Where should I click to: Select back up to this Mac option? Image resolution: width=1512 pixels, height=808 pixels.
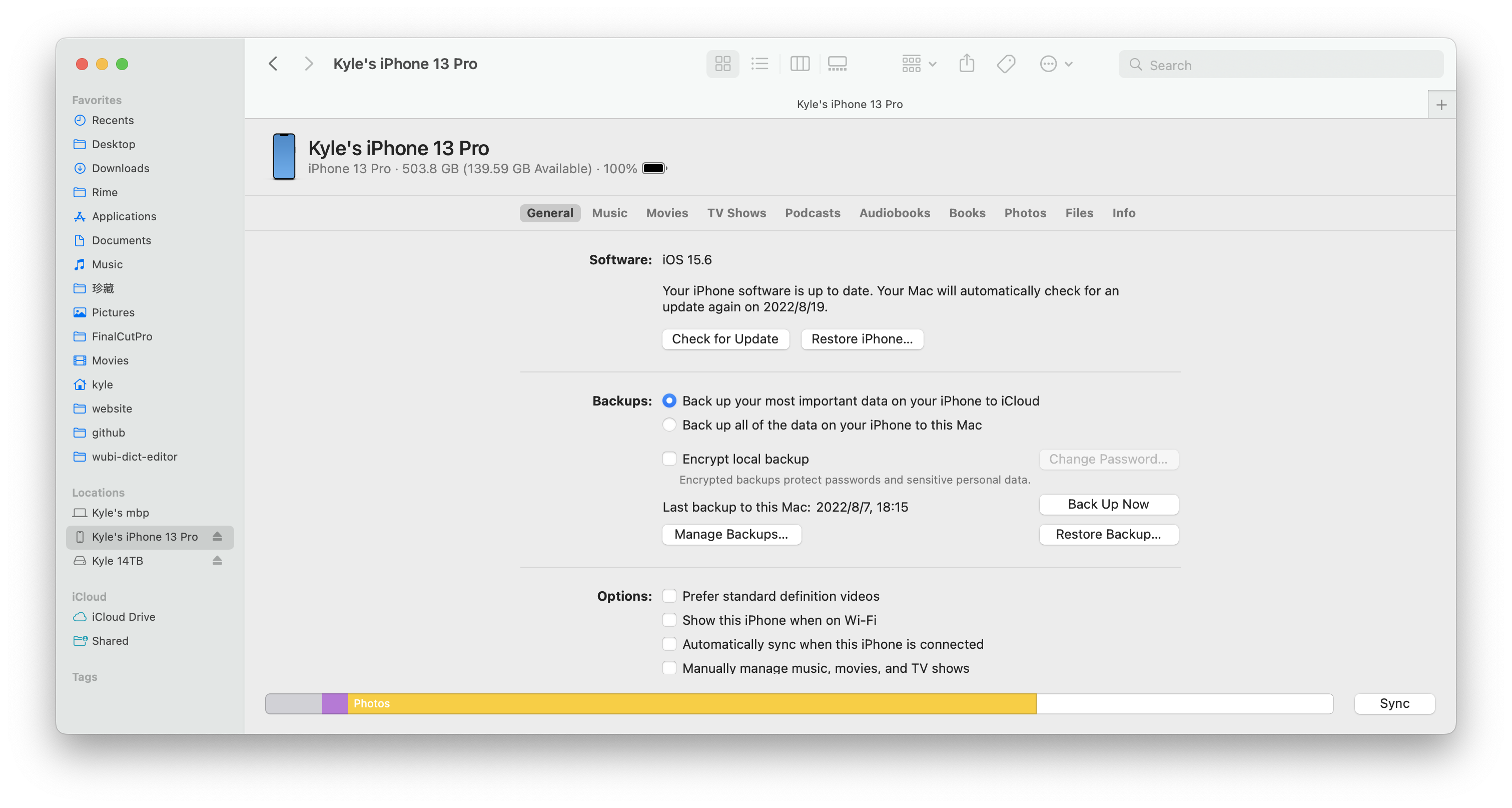669,425
